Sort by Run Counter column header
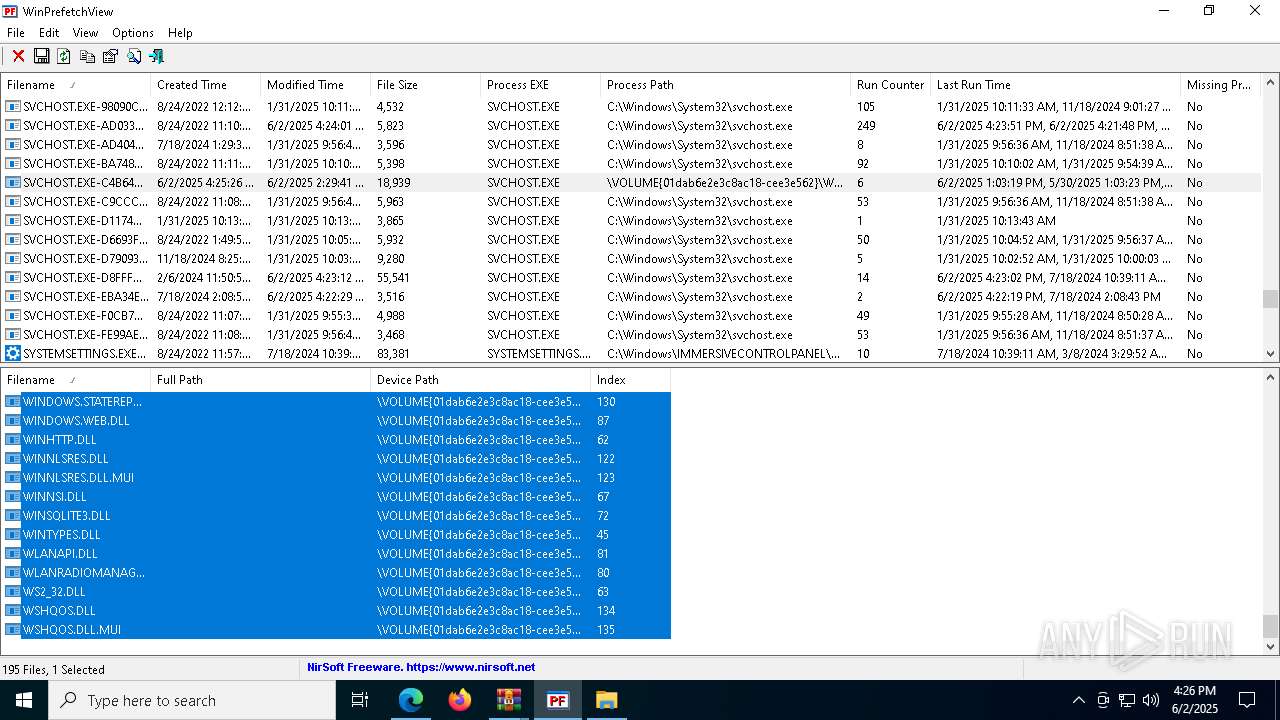The image size is (1280, 720). pos(890,85)
